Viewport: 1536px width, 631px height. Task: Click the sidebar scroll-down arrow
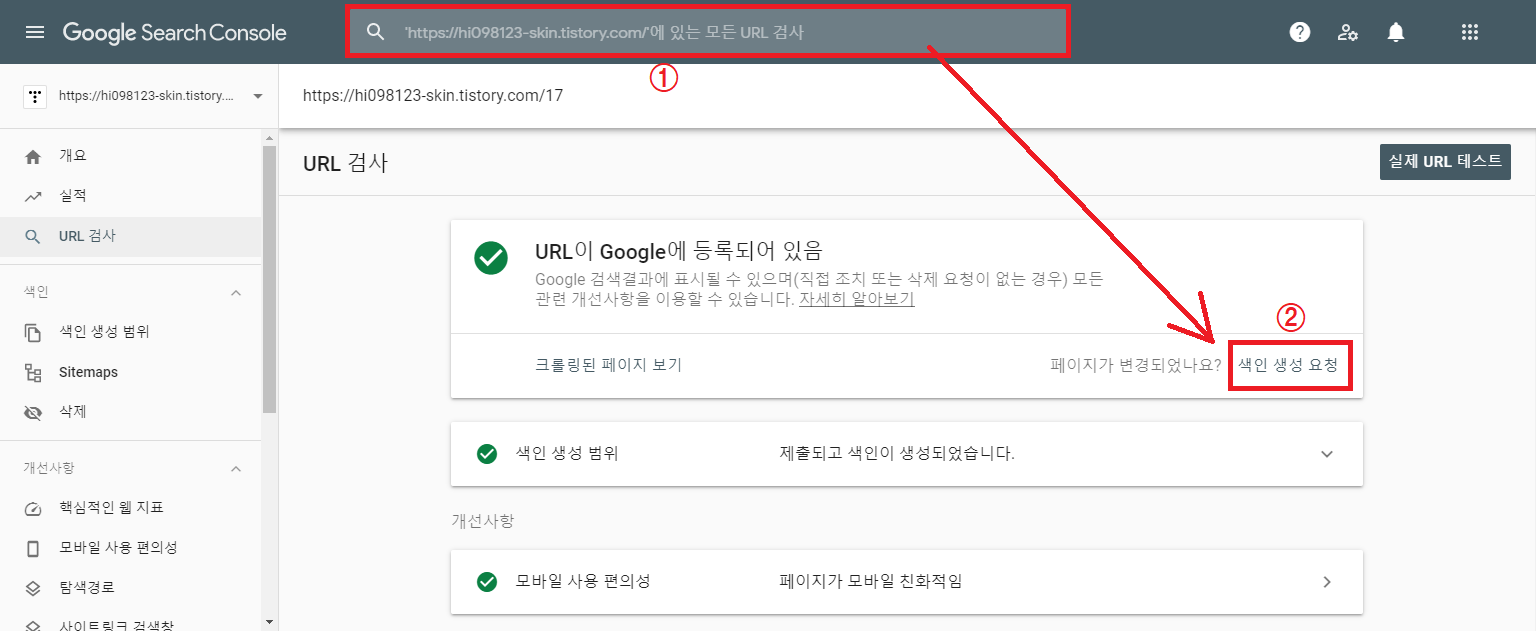269,621
